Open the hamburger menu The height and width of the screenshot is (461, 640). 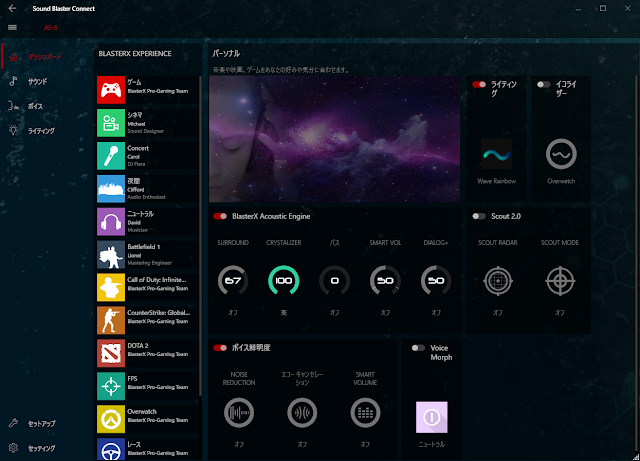12,27
